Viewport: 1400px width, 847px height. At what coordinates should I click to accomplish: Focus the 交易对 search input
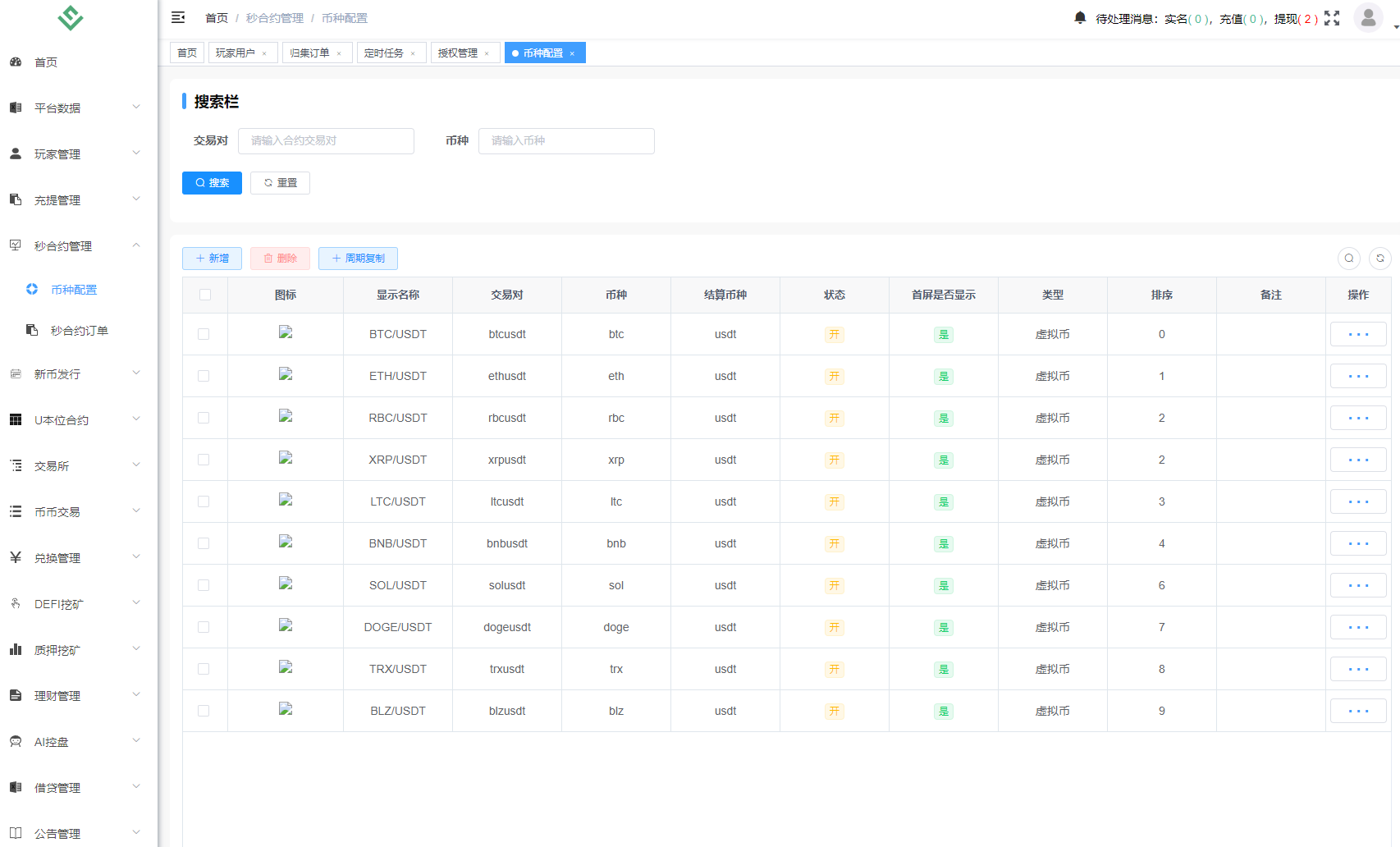tap(326, 141)
